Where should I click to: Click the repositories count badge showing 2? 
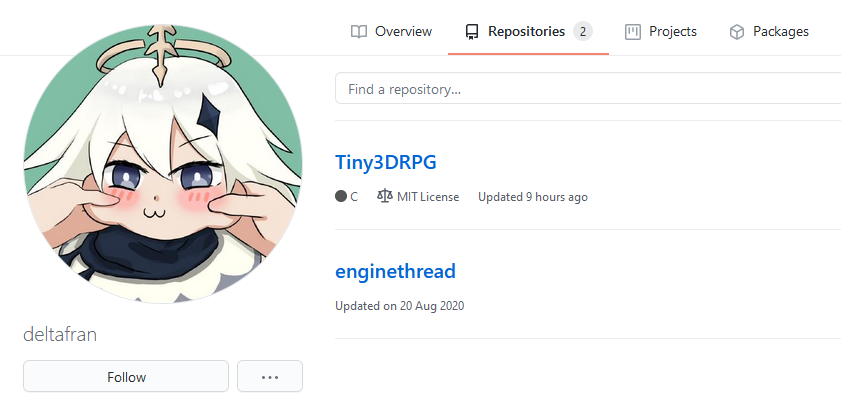[582, 32]
